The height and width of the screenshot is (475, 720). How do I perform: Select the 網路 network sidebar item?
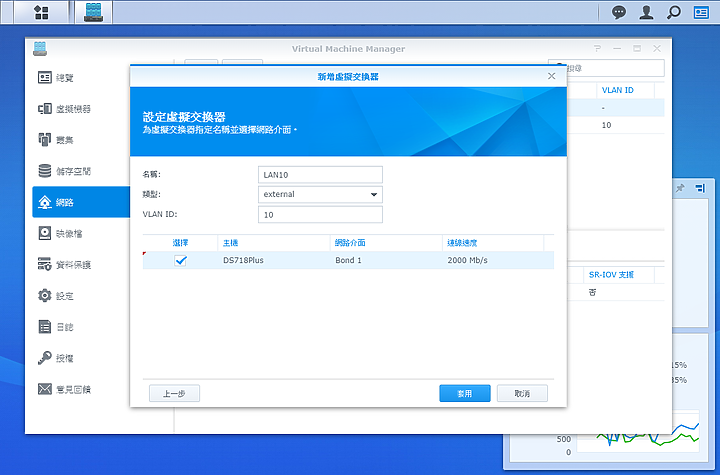click(81, 202)
